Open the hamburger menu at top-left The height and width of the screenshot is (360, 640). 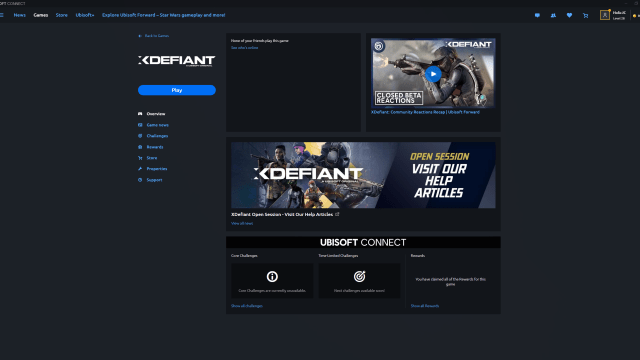[2, 15]
